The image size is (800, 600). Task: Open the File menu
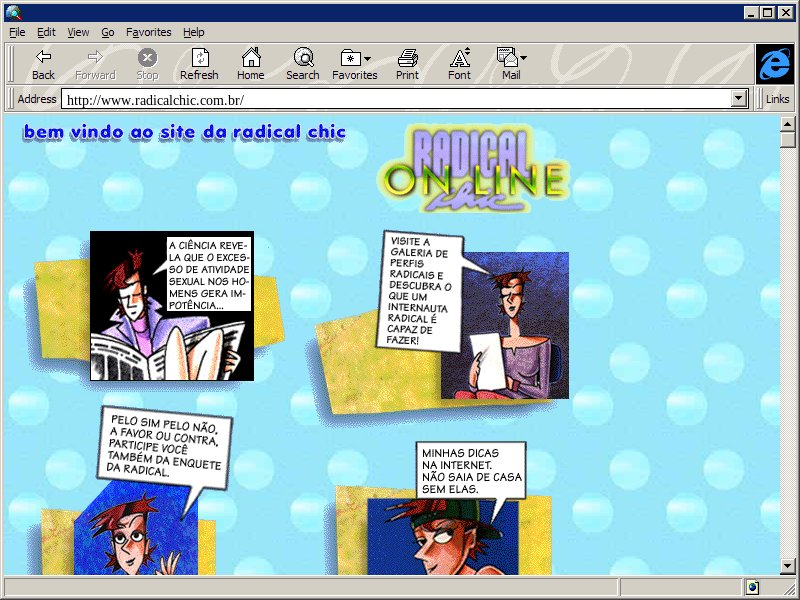coord(17,32)
